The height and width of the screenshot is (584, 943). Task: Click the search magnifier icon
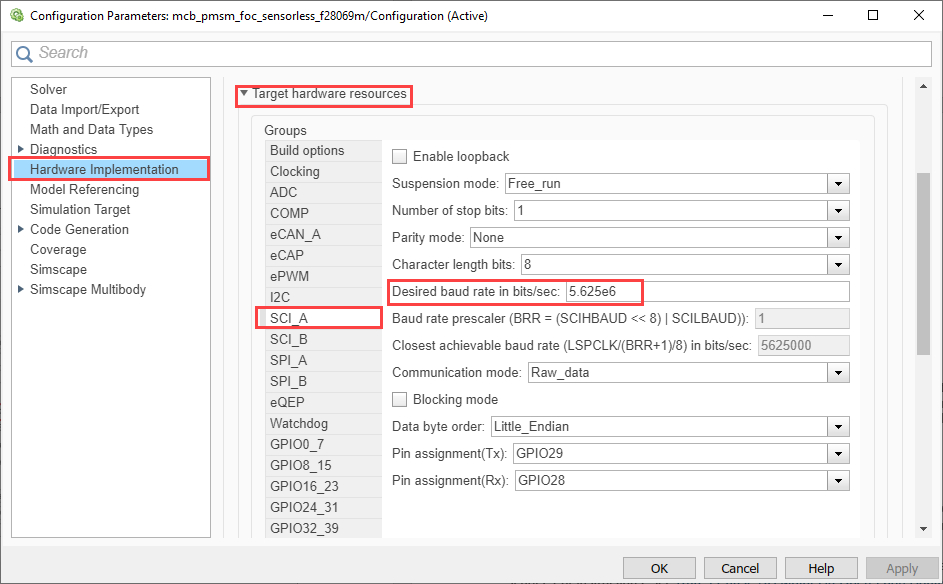tap(25, 53)
